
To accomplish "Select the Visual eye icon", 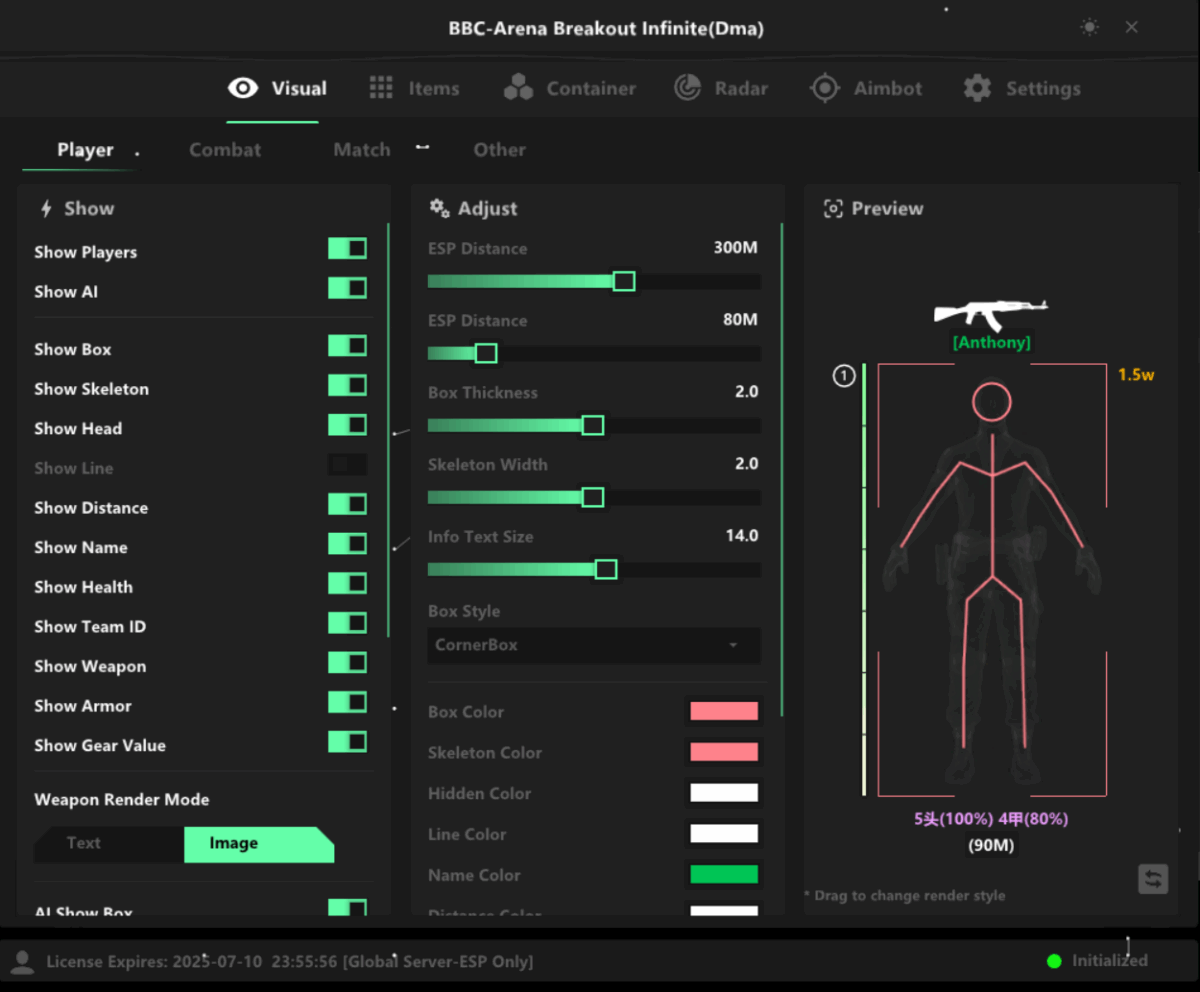I will [x=242, y=88].
